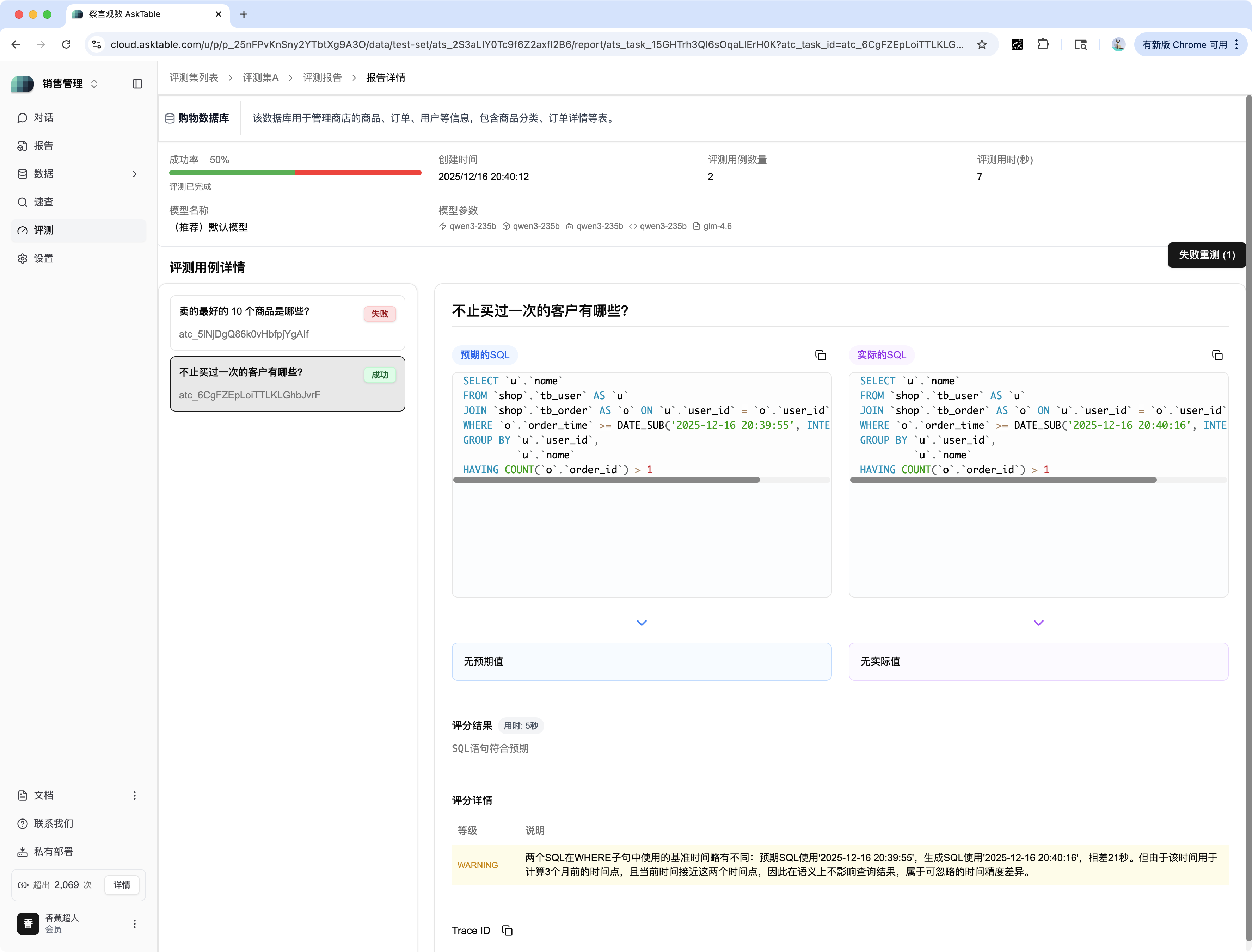The width and height of the screenshot is (1252, 952).
Task: Expand the actual value chevron
Action: tap(1038, 623)
